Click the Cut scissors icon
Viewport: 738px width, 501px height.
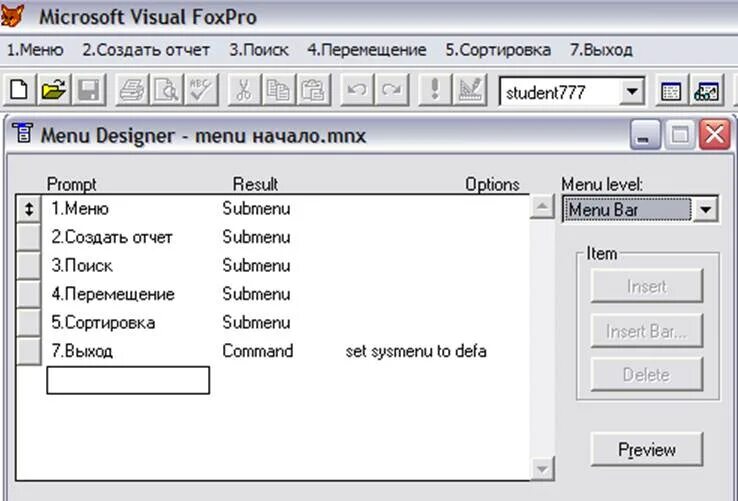[x=244, y=89]
